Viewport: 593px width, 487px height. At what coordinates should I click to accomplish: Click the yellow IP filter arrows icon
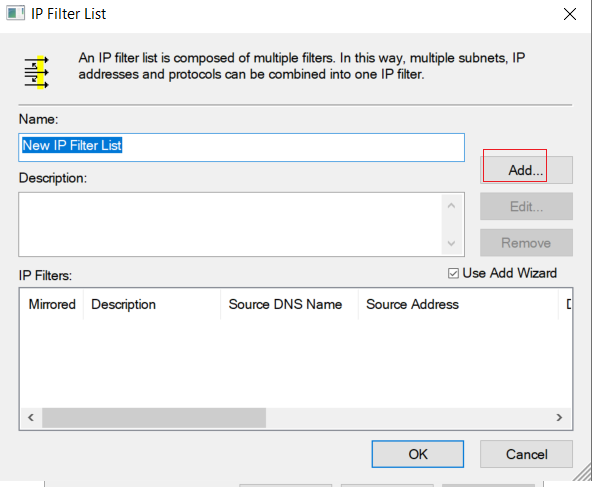[36, 72]
